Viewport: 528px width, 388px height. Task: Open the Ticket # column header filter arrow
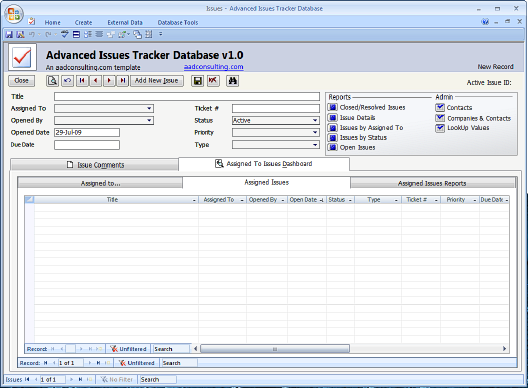(436, 200)
